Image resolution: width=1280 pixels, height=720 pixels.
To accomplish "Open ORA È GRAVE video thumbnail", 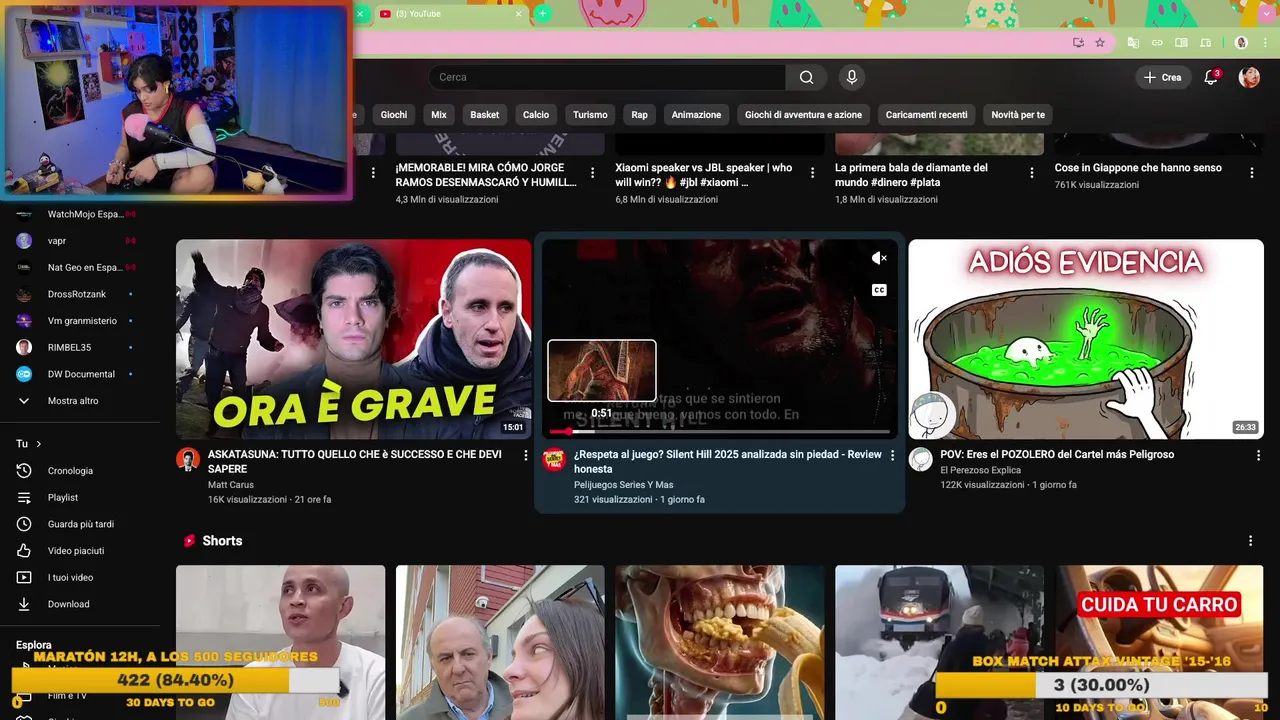I will pos(354,339).
